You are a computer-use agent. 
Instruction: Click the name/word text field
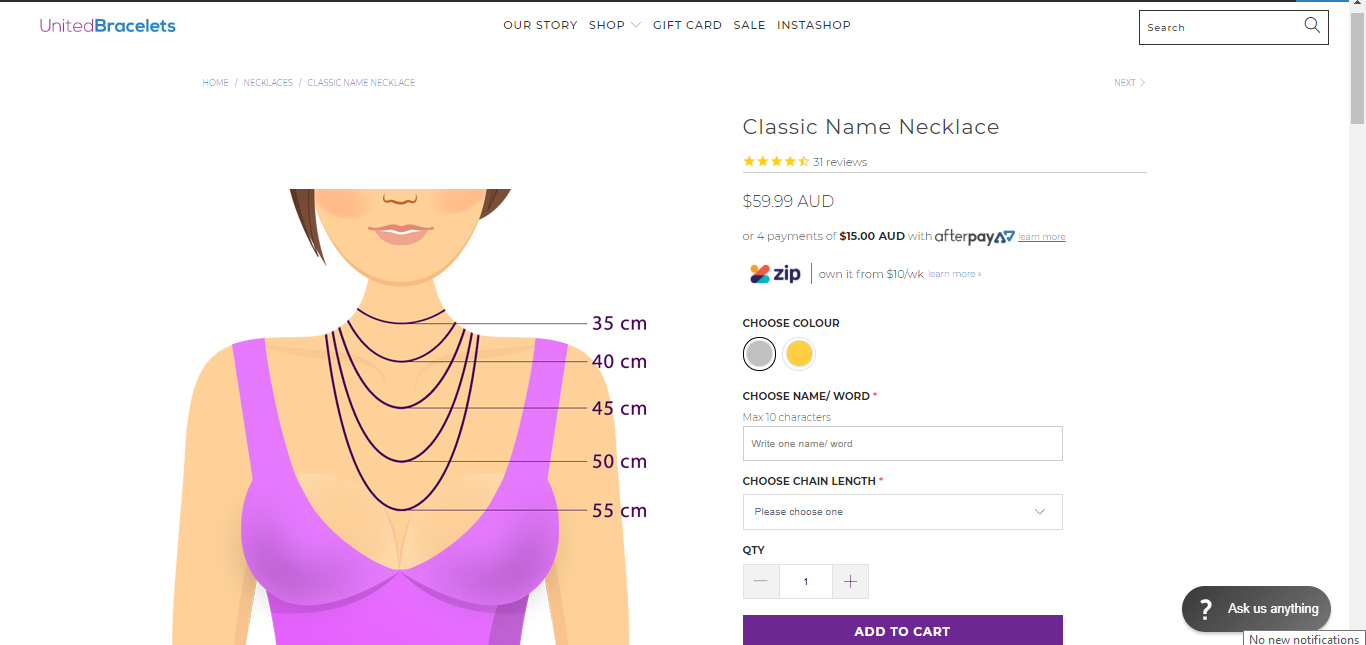[x=902, y=444]
